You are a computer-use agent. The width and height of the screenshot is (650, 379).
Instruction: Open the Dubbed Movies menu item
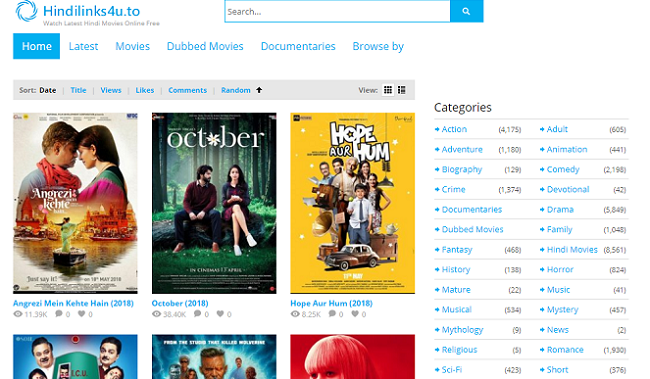click(x=205, y=46)
